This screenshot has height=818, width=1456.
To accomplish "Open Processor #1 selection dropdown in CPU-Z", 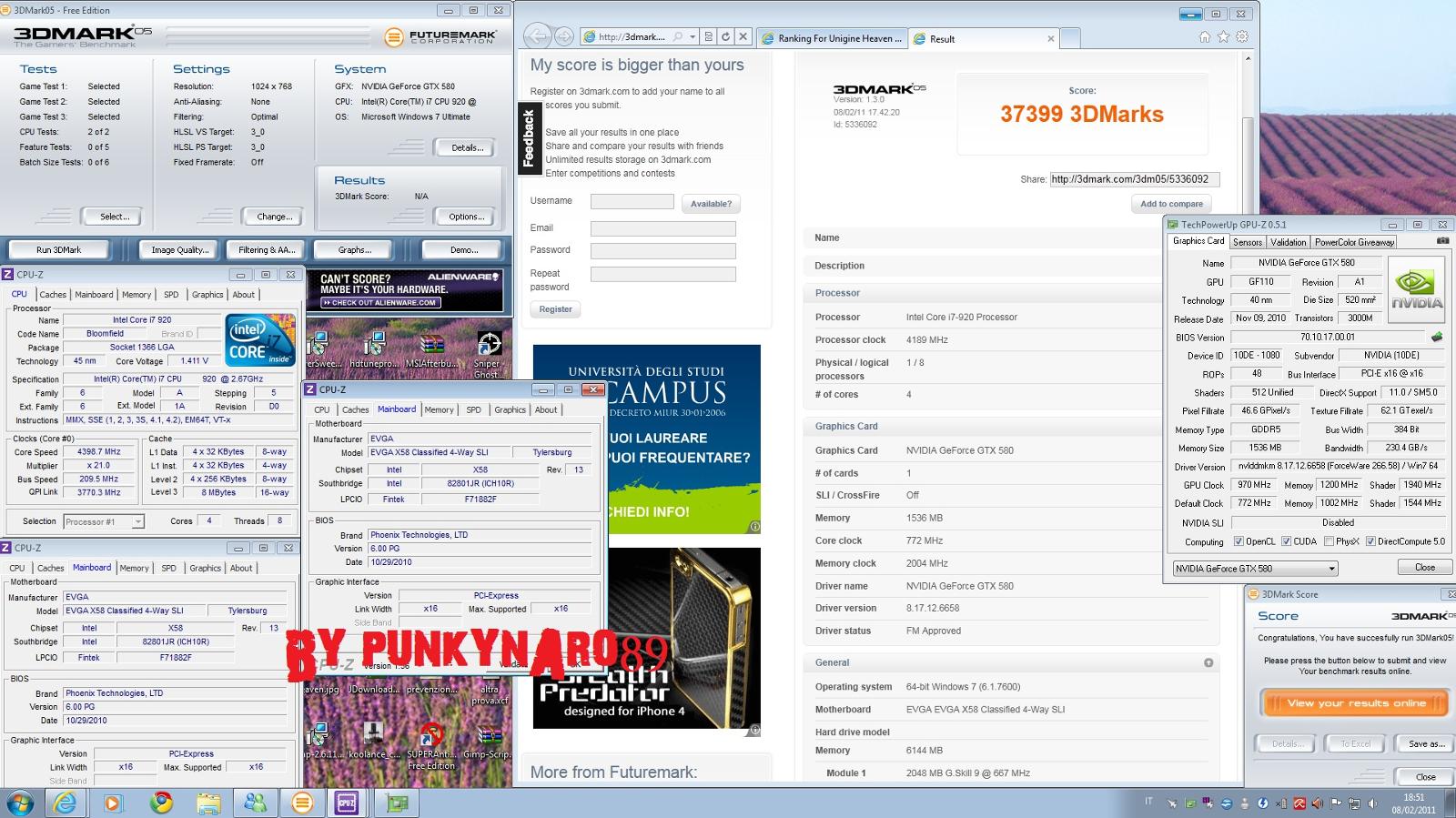I will [x=104, y=521].
